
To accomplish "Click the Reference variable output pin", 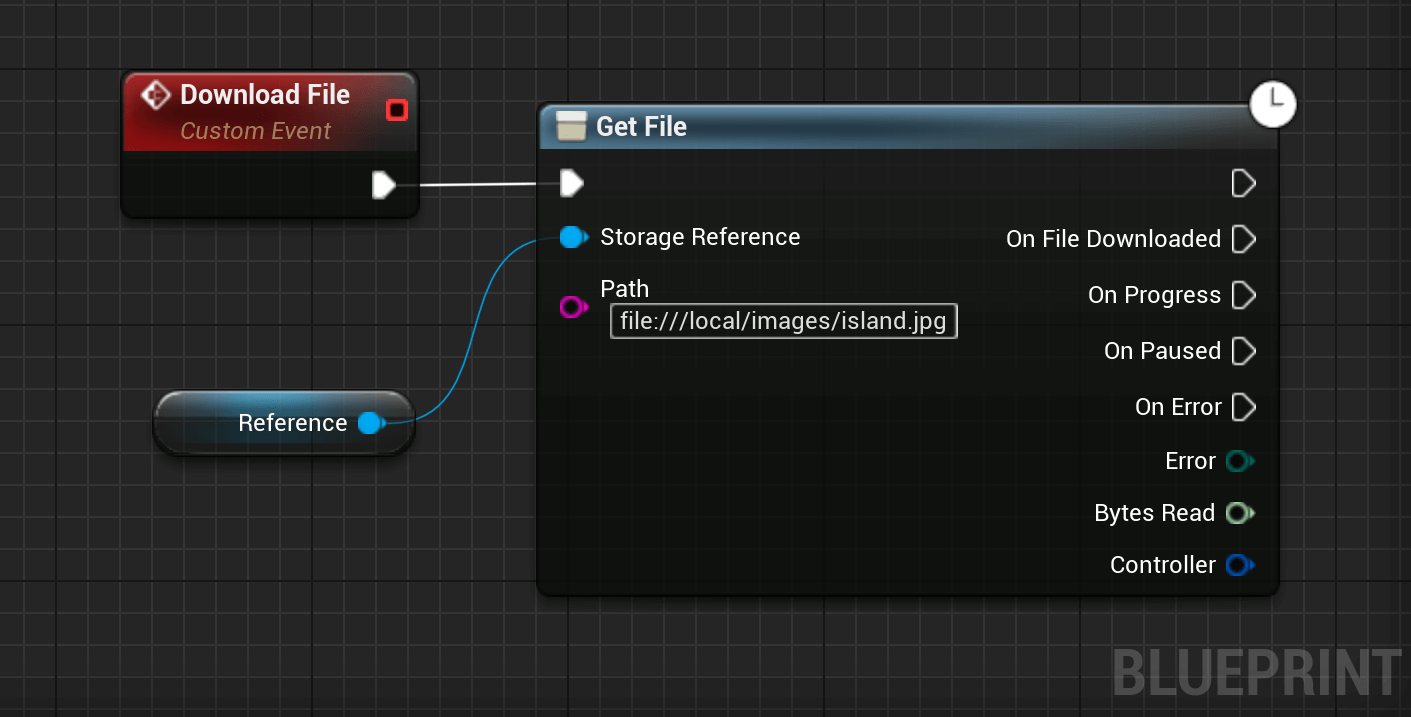I will pyautogui.click(x=371, y=423).
